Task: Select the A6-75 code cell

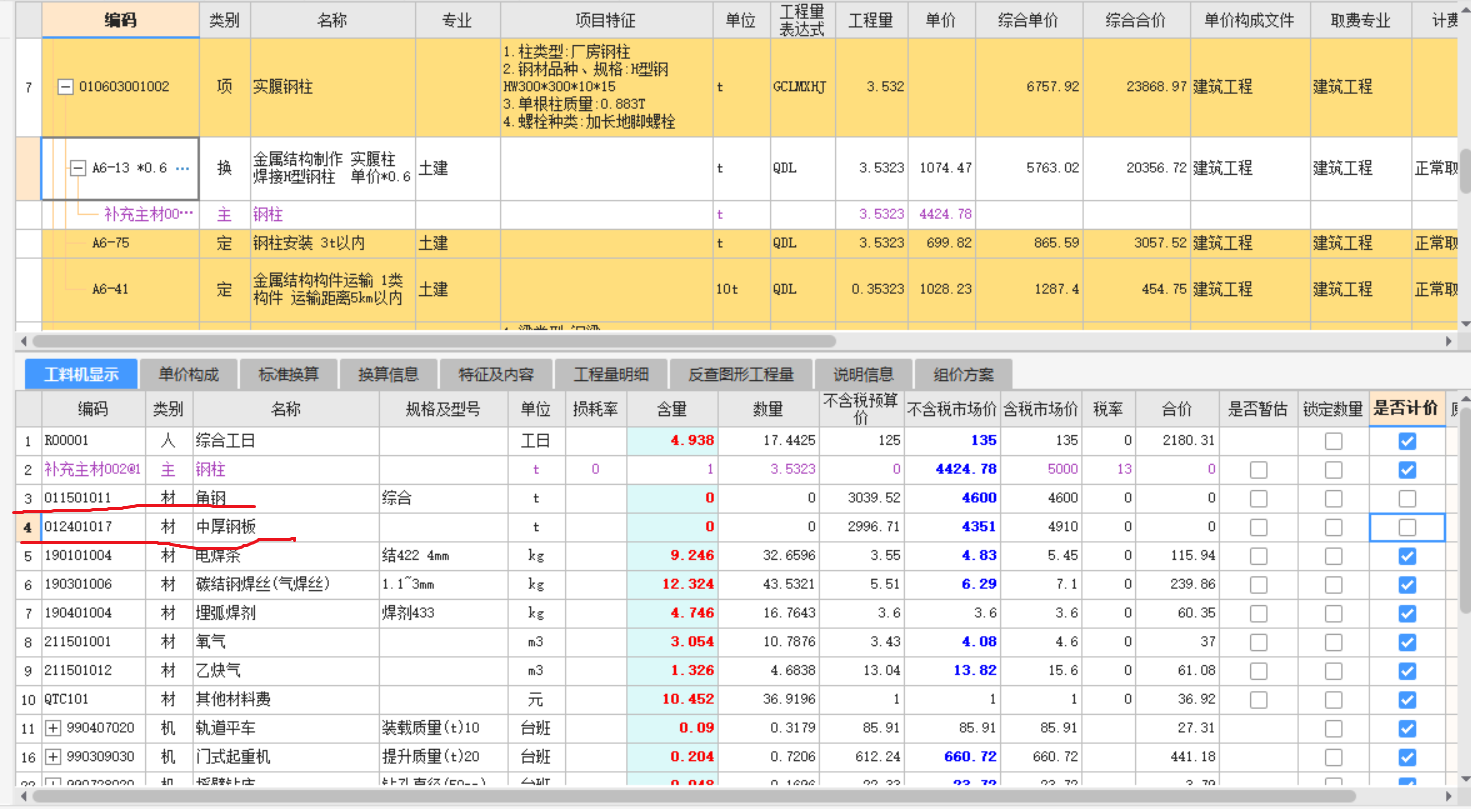Action: pos(121,243)
